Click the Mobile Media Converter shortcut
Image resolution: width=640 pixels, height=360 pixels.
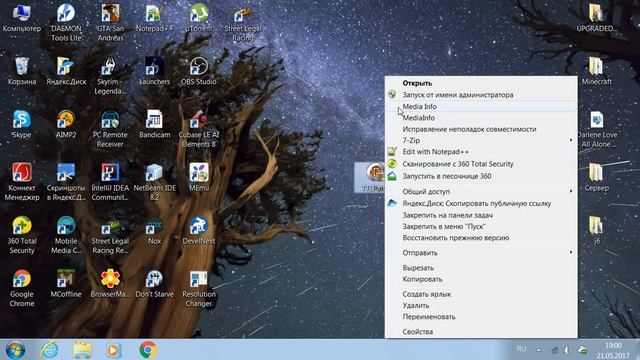[x=66, y=235]
